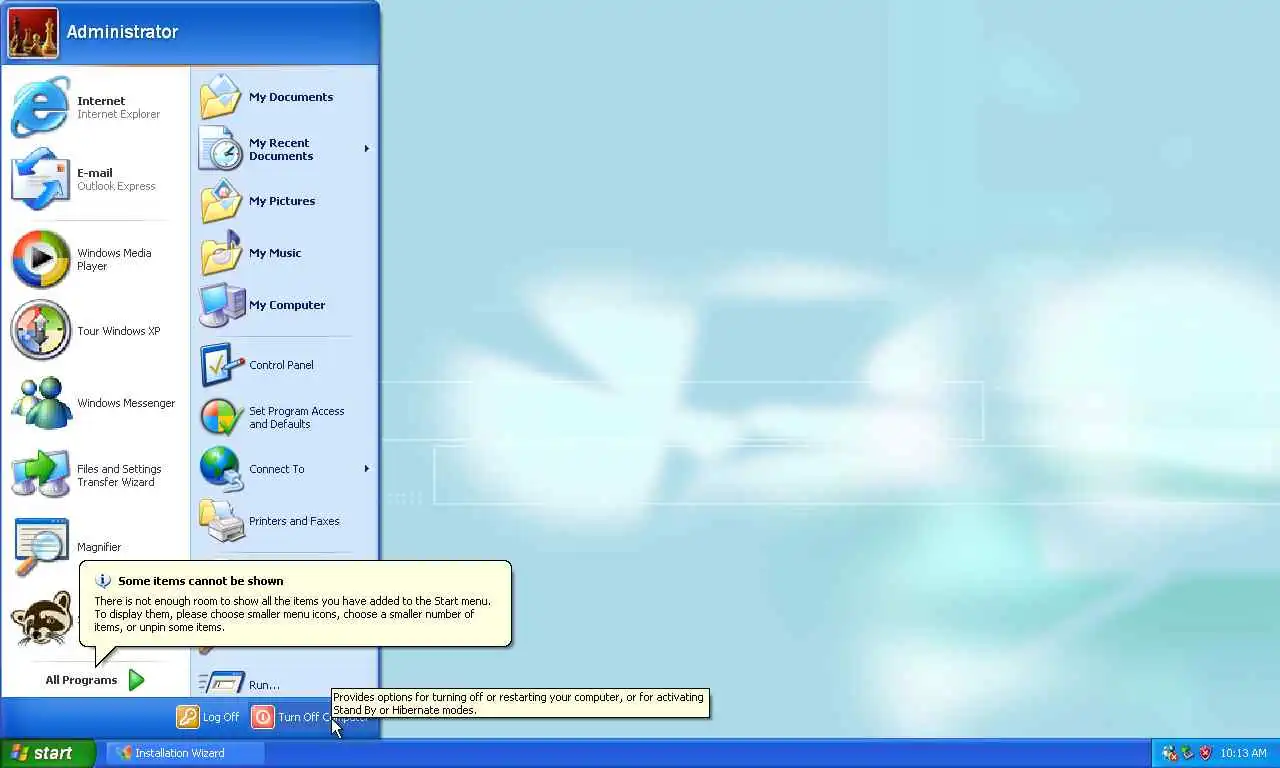Click the info icon in the balloon tip
Image resolution: width=1280 pixels, height=768 pixels.
point(102,580)
